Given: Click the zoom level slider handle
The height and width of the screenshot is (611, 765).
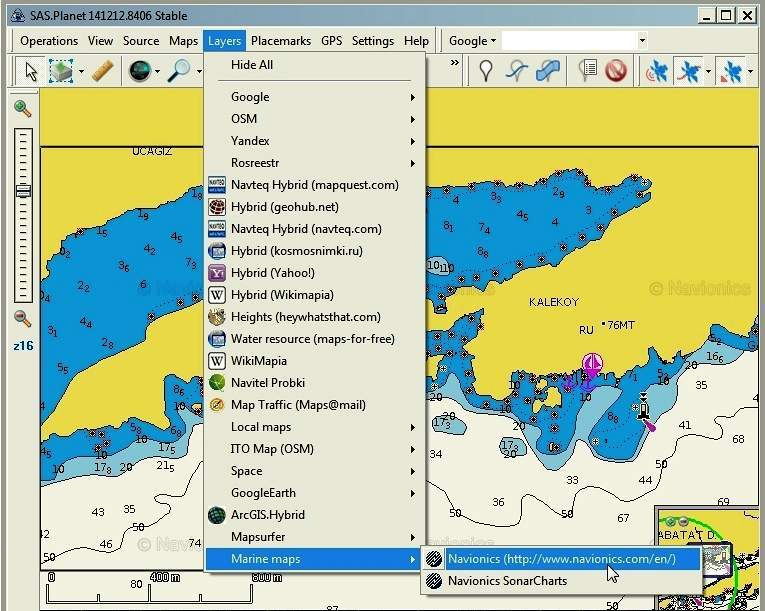Looking at the screenshot, I should [23, 190].
